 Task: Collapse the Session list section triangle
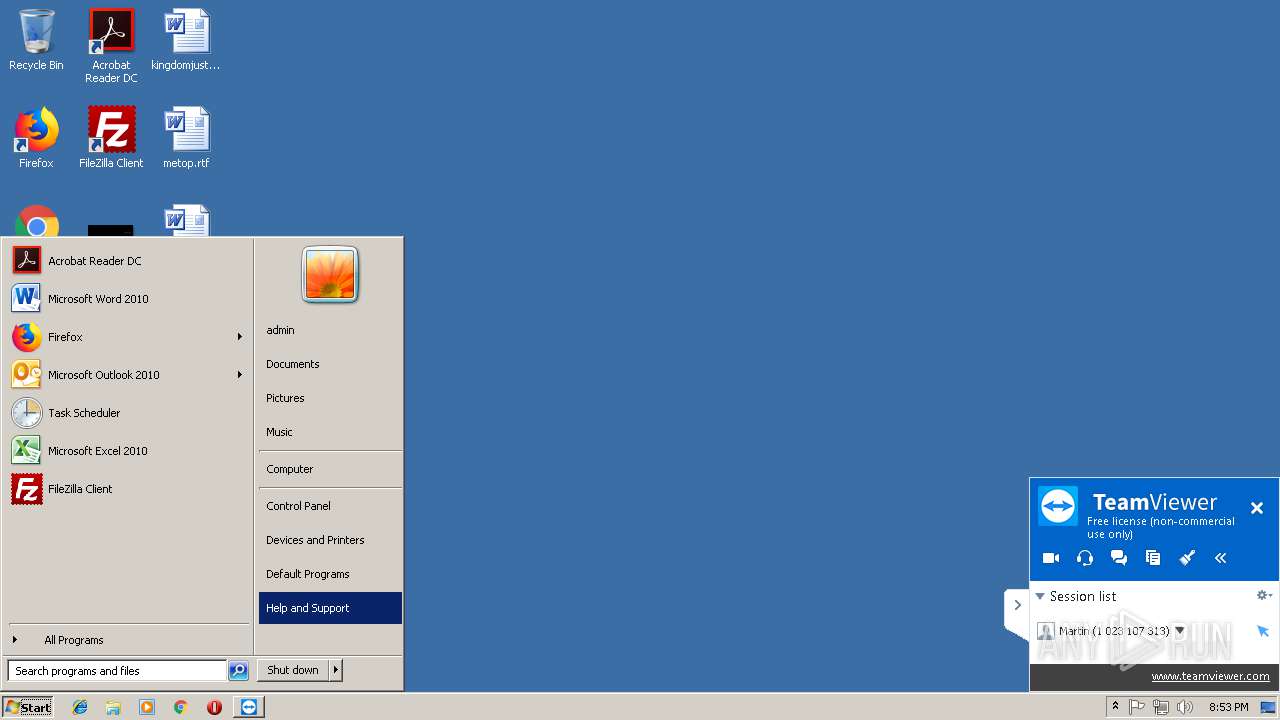[1040, 596]
